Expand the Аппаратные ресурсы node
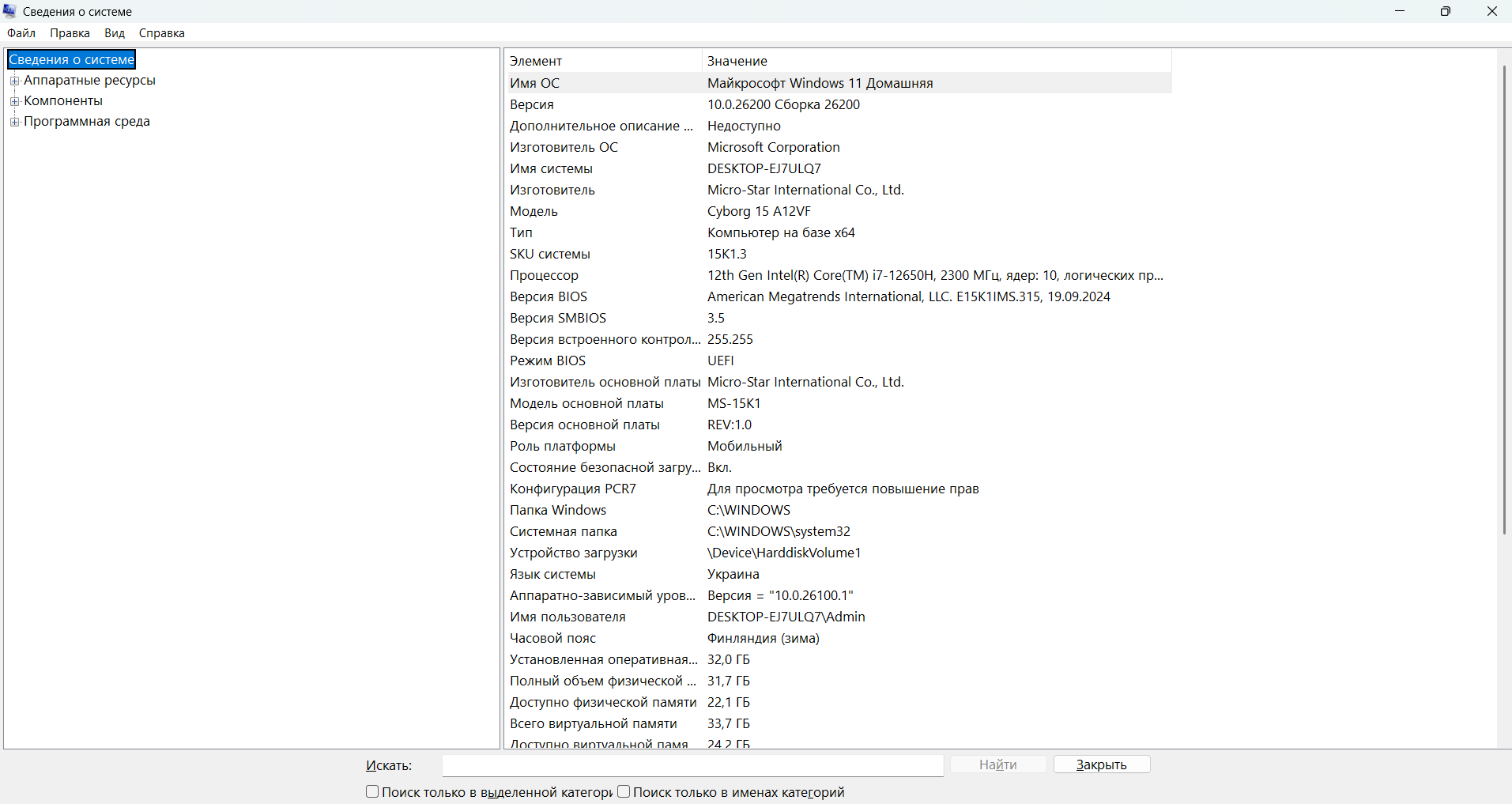Viewport: 1512px width, 804px height. tap(14, 81)
